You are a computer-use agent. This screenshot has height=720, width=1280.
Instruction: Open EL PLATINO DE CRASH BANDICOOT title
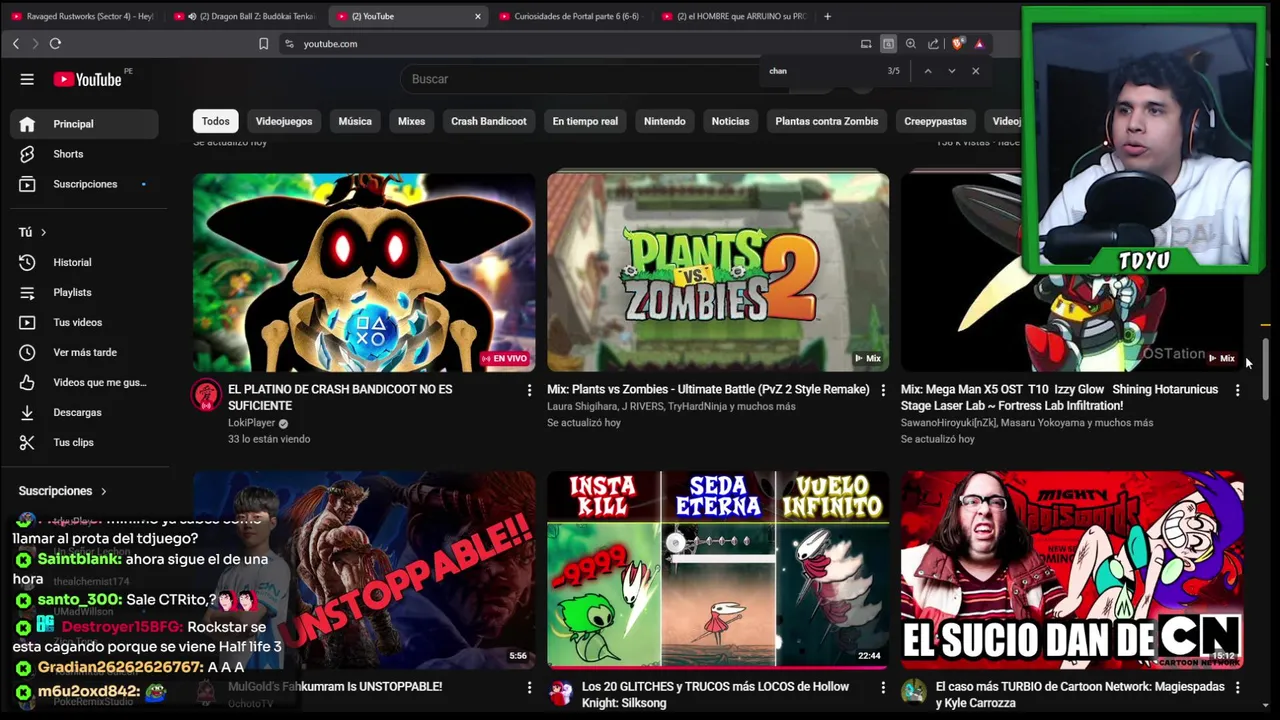[340, 397]
